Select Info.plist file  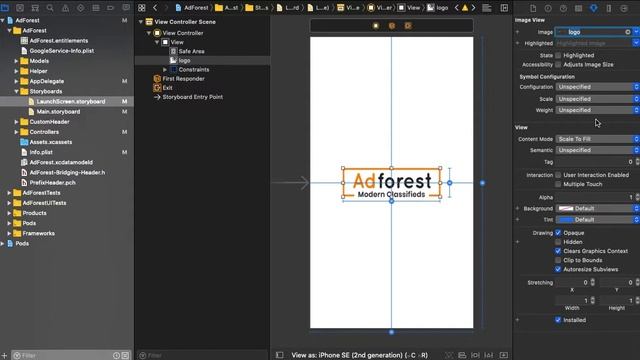(x=41, y=152)
